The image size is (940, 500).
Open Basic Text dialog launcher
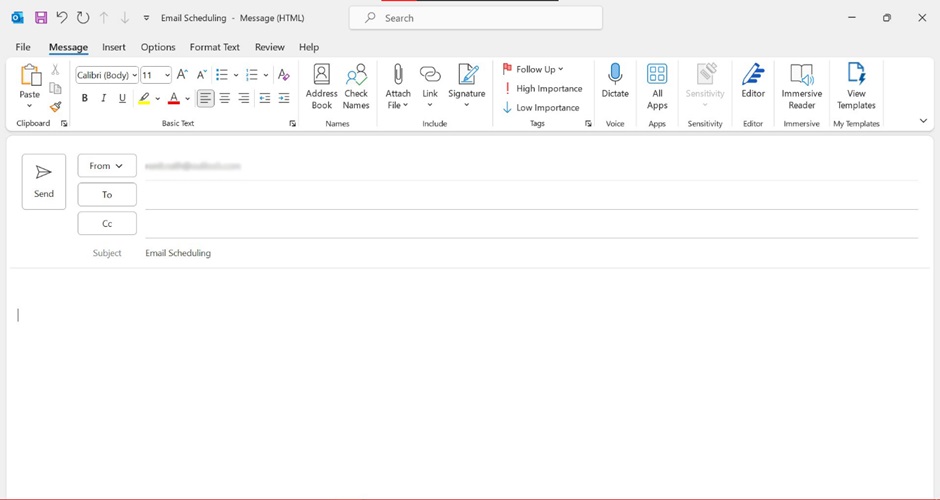(293, 124)
